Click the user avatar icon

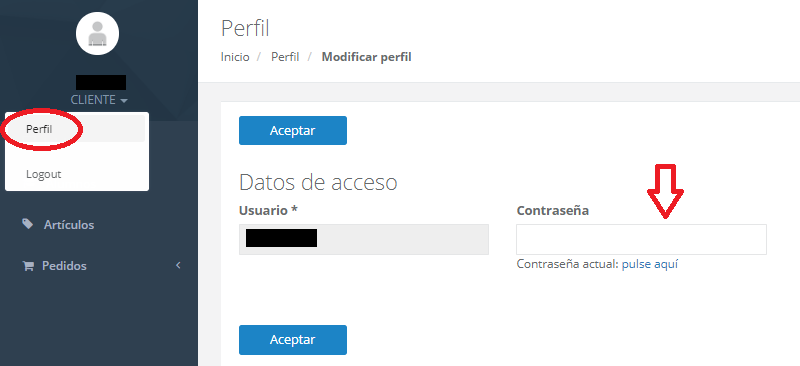click(x=97, y=34)
